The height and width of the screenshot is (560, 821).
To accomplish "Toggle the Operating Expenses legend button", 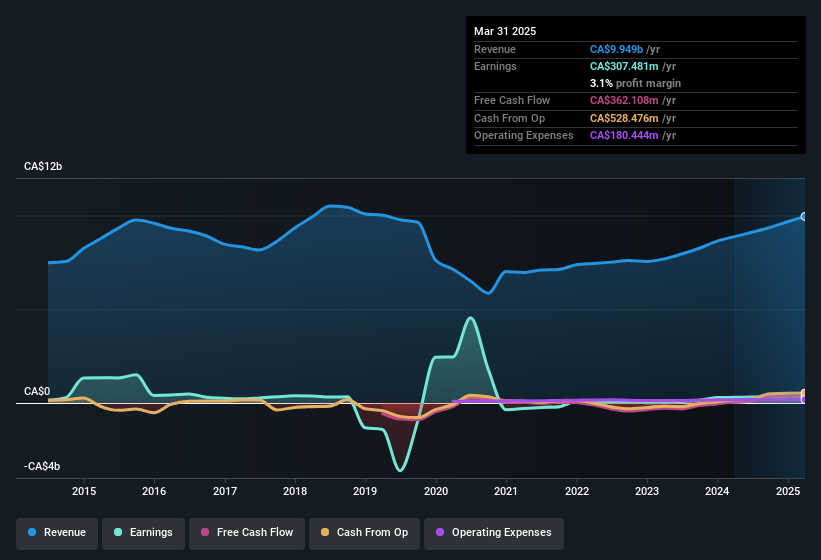I will pyautogui.click(x=493, y=533).
